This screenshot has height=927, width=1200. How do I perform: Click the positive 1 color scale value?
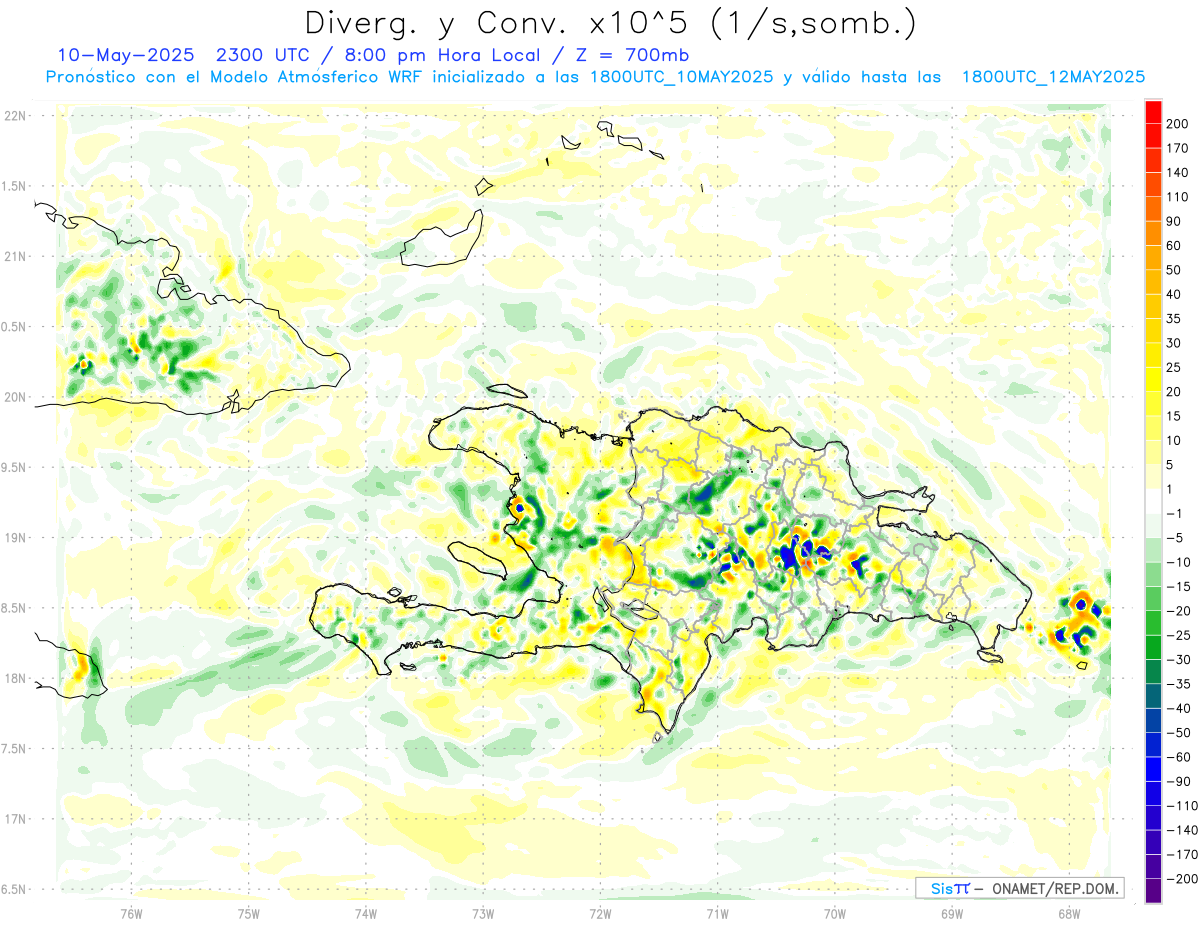click(1171, 489)
